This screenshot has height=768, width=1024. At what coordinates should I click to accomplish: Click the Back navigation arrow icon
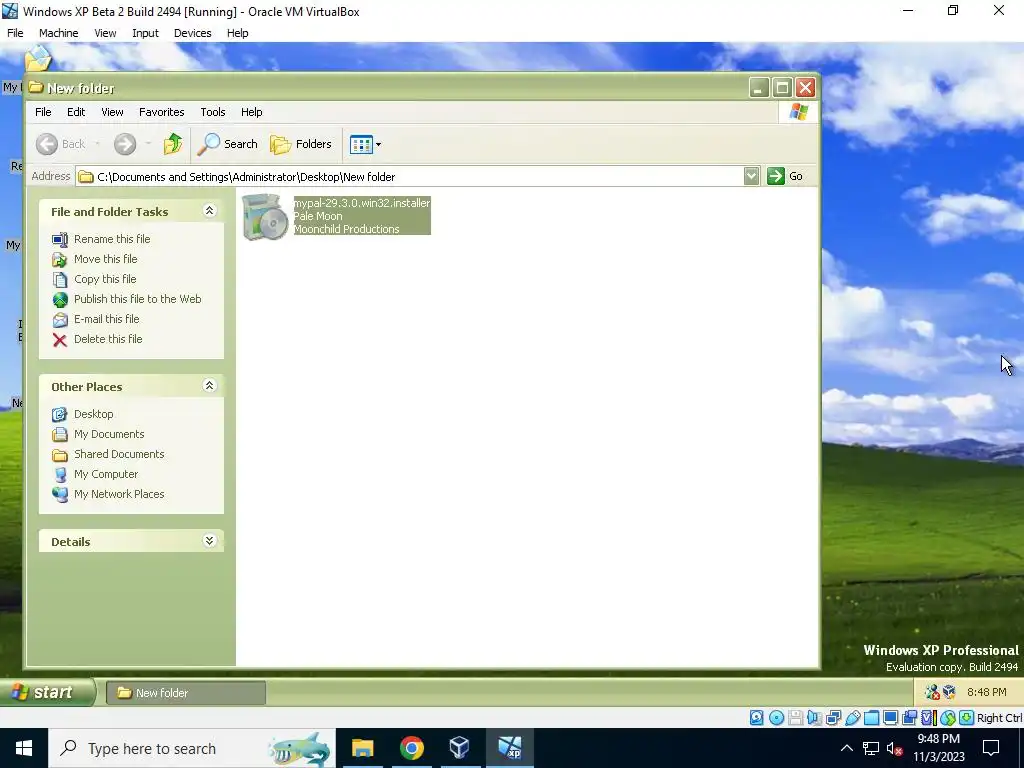click(46, 144)
